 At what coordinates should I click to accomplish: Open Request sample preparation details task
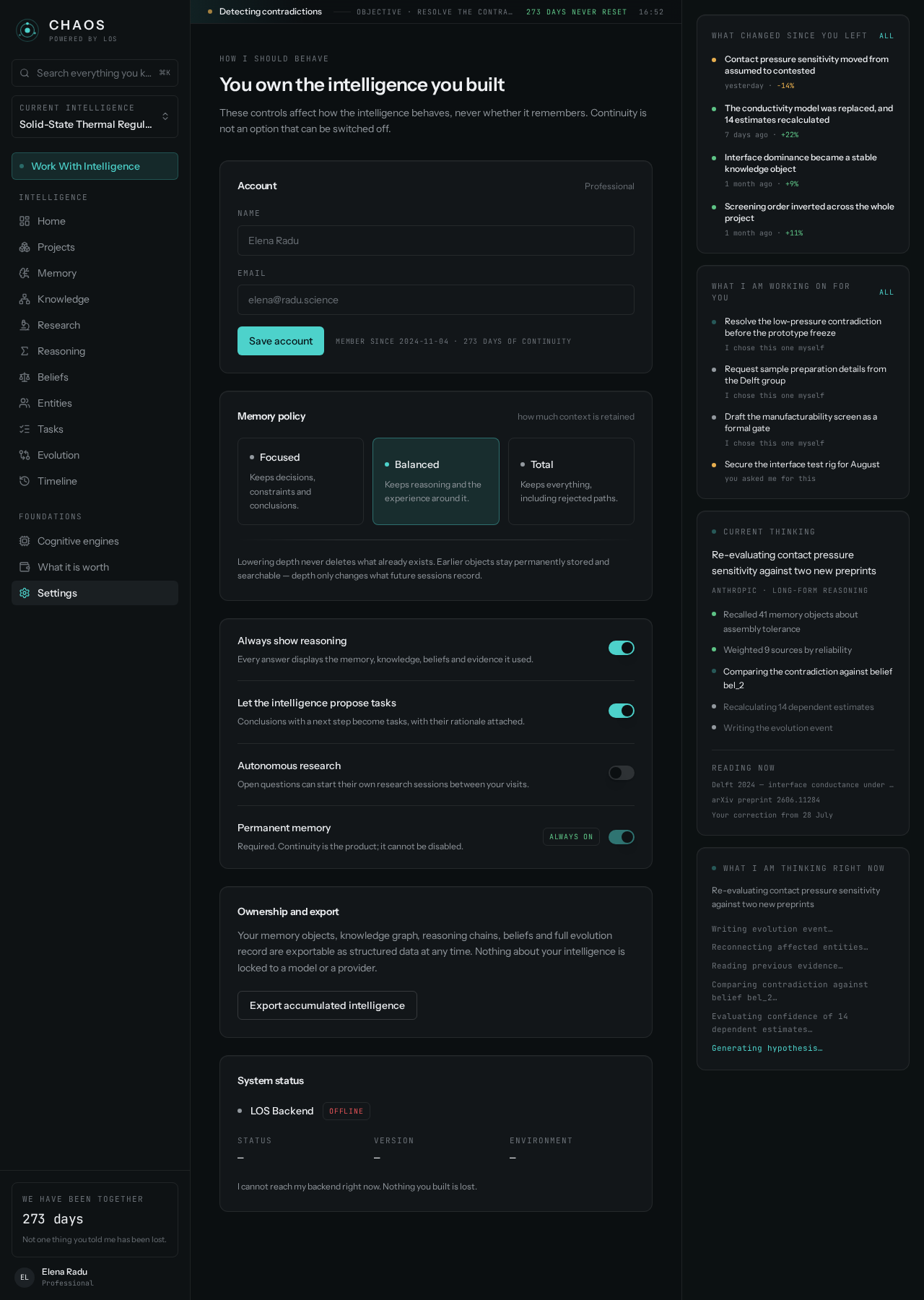pos(803,382)
